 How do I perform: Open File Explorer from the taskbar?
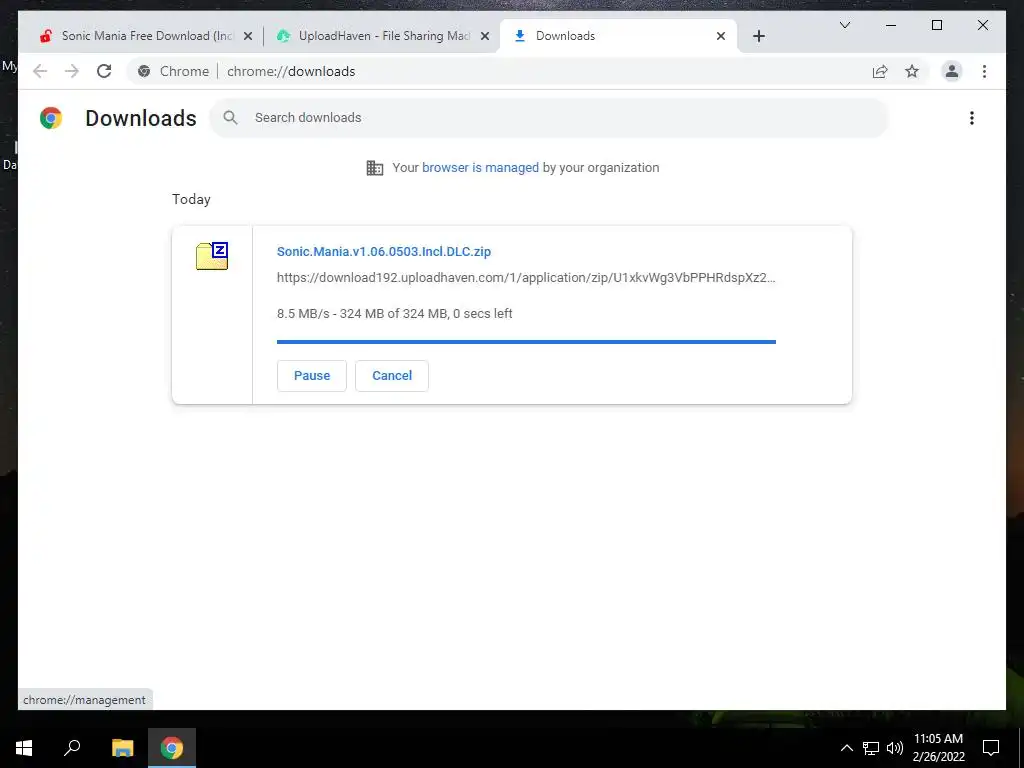(122, 748)
